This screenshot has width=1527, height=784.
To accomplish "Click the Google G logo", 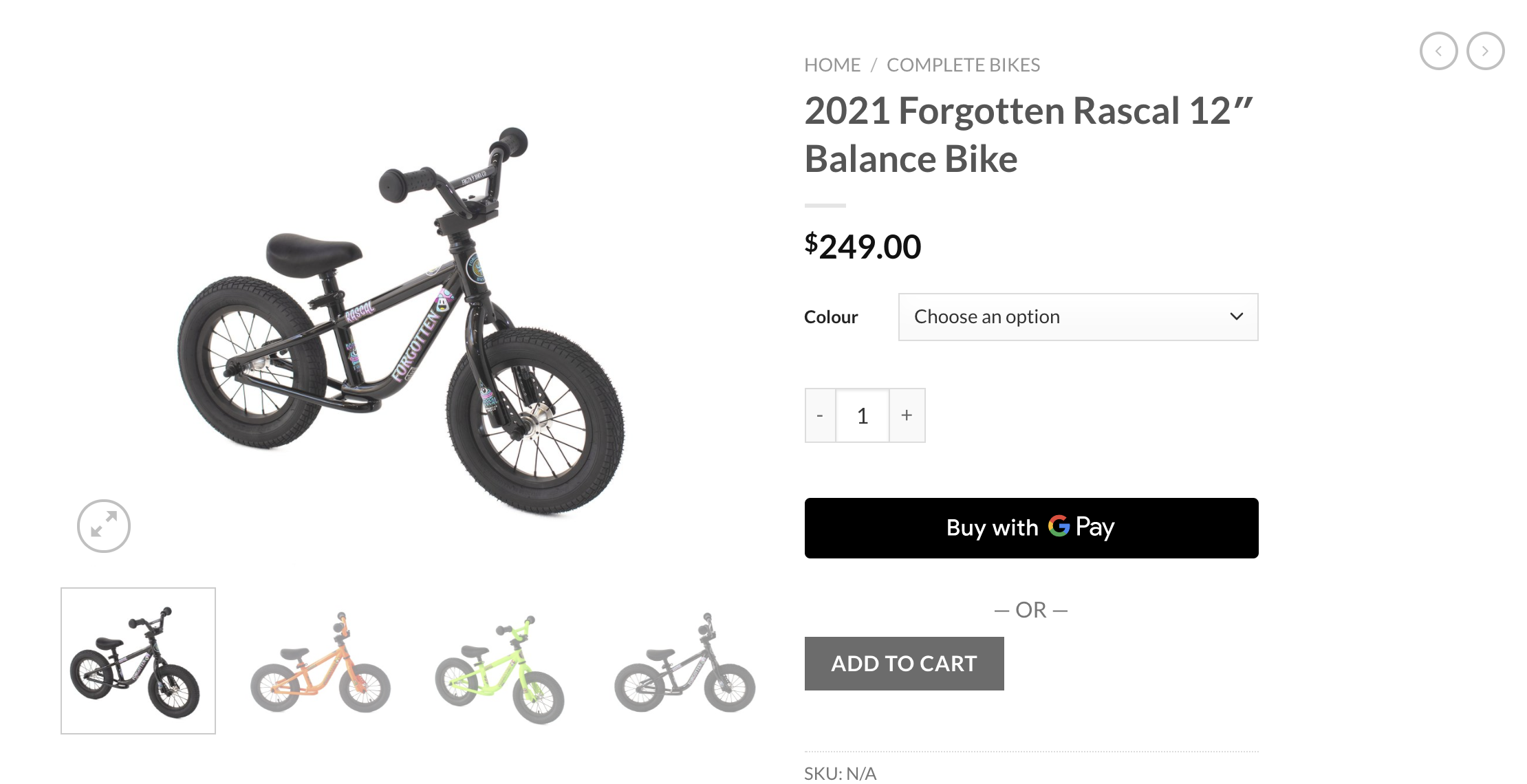I will [x=1059, y=526].
